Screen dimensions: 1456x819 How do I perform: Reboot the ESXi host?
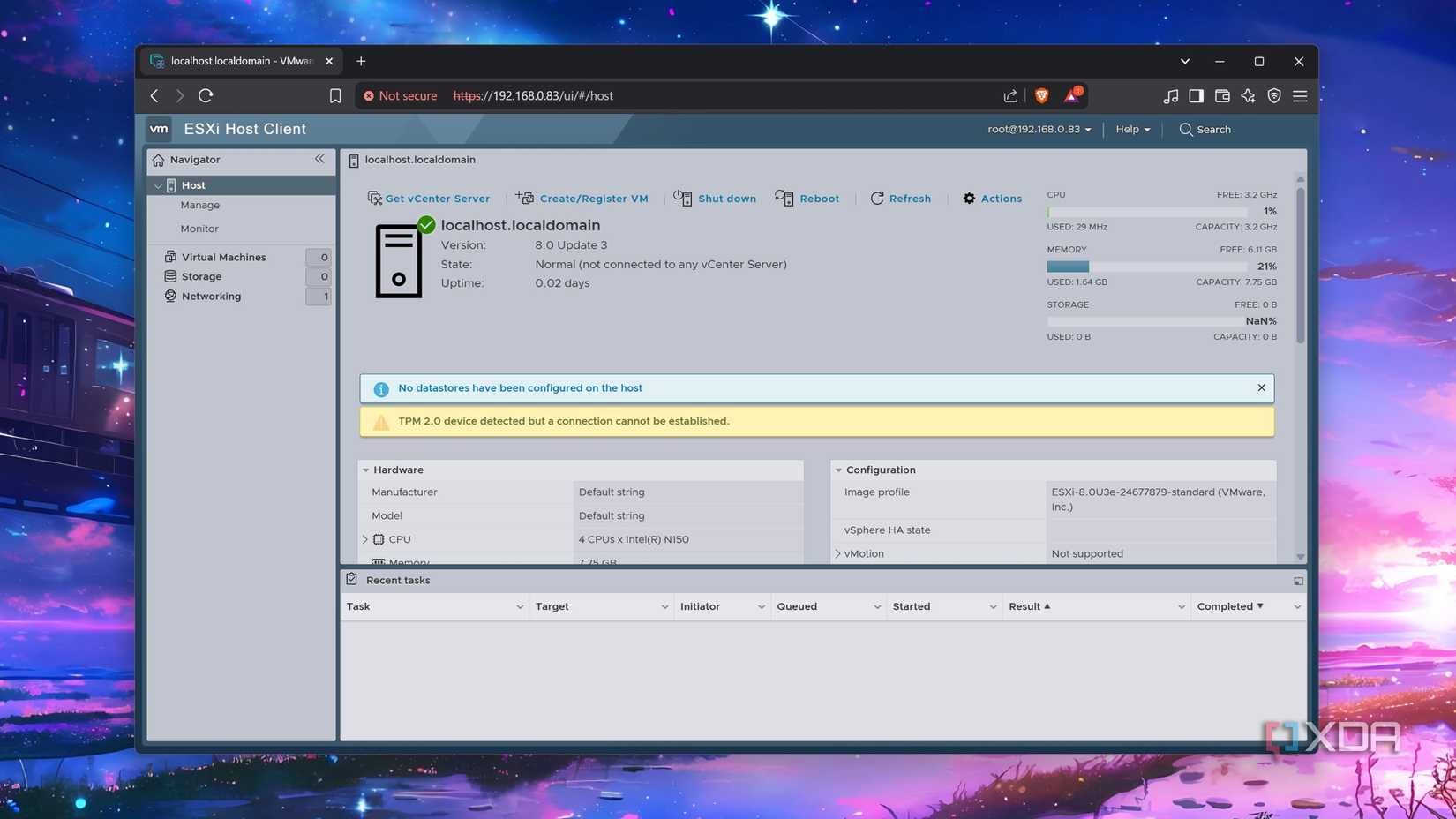pos(807,199)
